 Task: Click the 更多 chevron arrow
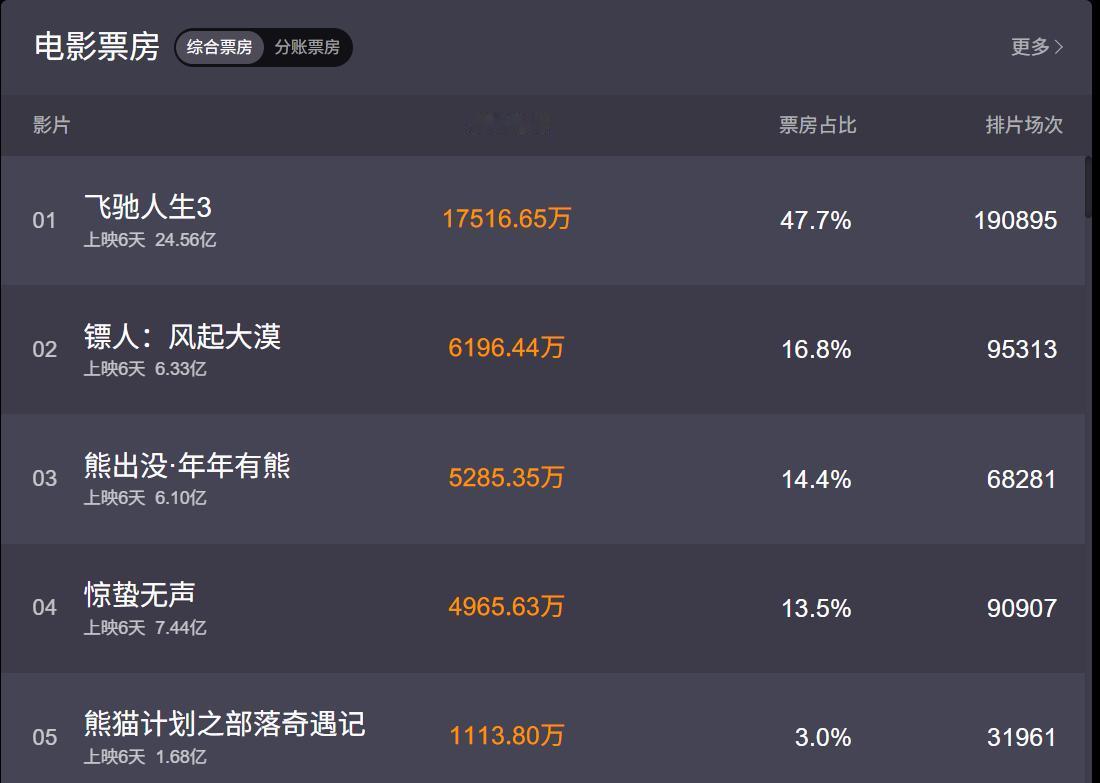click(x=1060, y=46)
